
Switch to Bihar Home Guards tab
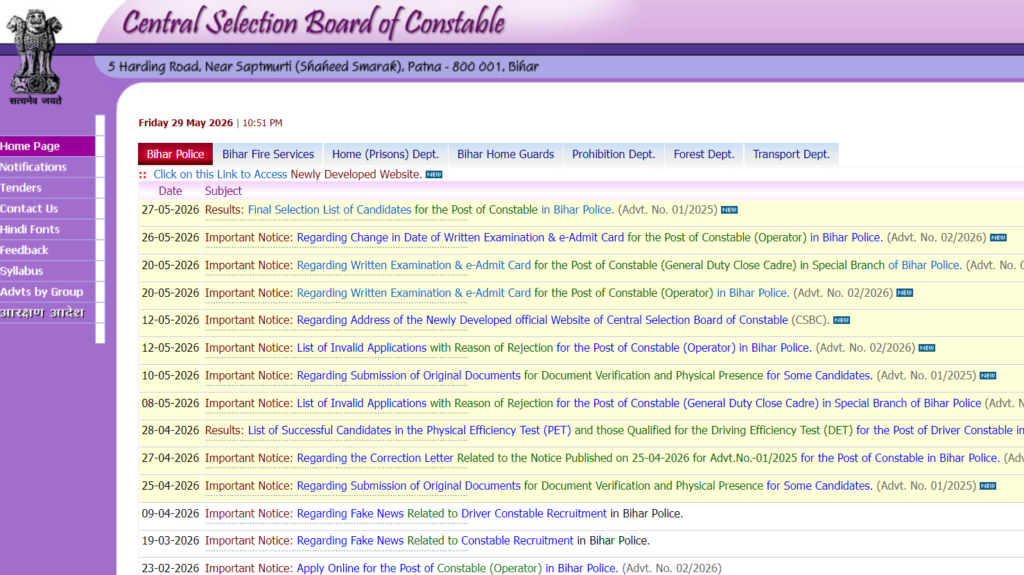click(505, 154)
